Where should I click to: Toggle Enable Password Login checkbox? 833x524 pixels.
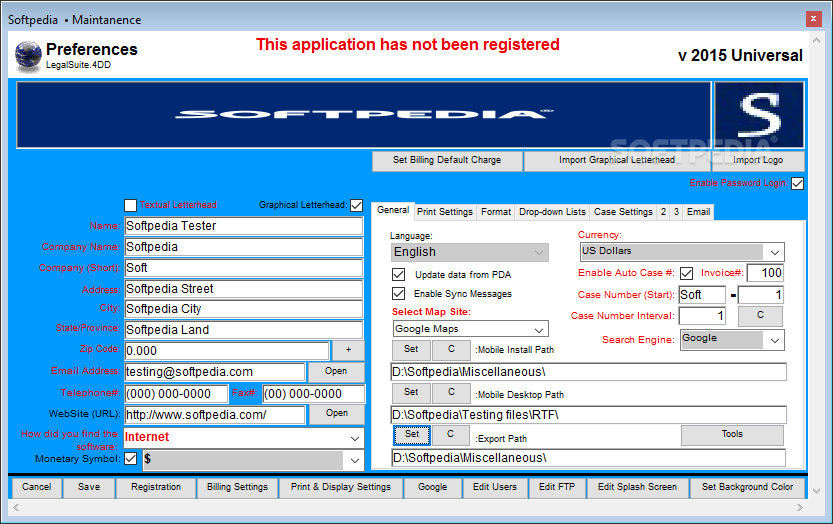coord(797,183)
